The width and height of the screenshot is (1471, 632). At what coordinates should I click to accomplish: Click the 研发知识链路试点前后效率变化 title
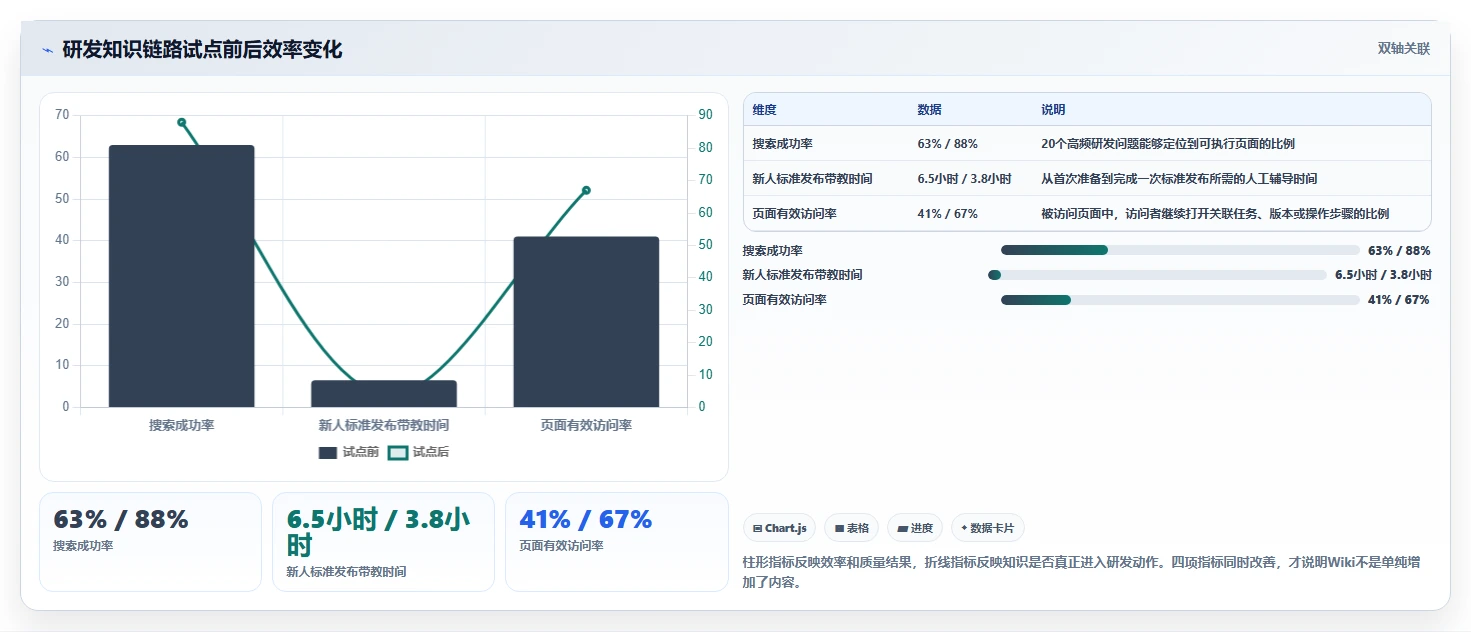click(x=202, y=49)
